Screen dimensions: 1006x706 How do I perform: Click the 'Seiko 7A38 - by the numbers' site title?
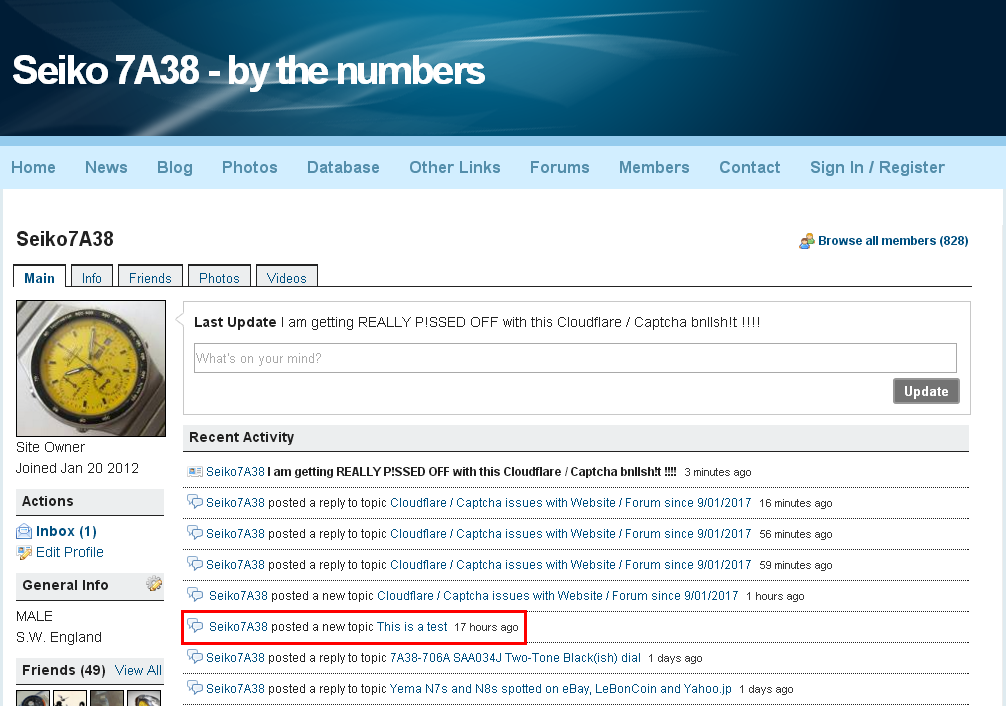pos(248,70)
